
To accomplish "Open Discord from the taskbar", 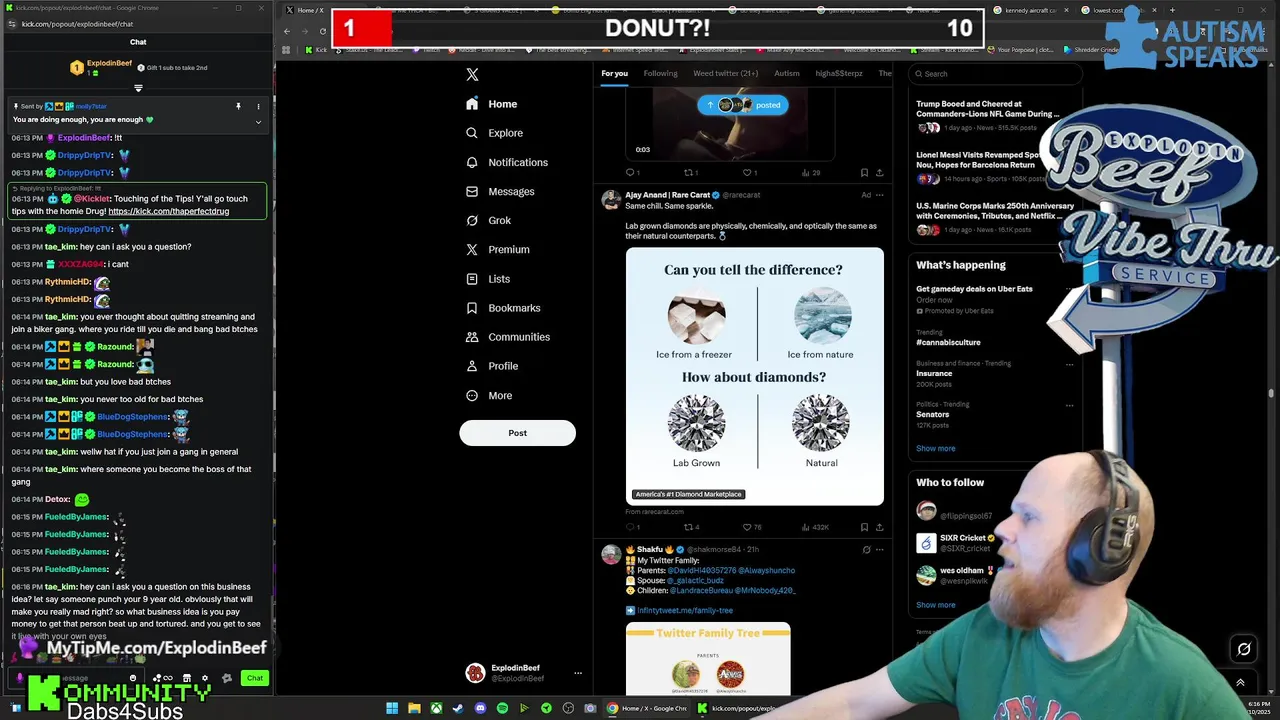I will coord(480,709).
